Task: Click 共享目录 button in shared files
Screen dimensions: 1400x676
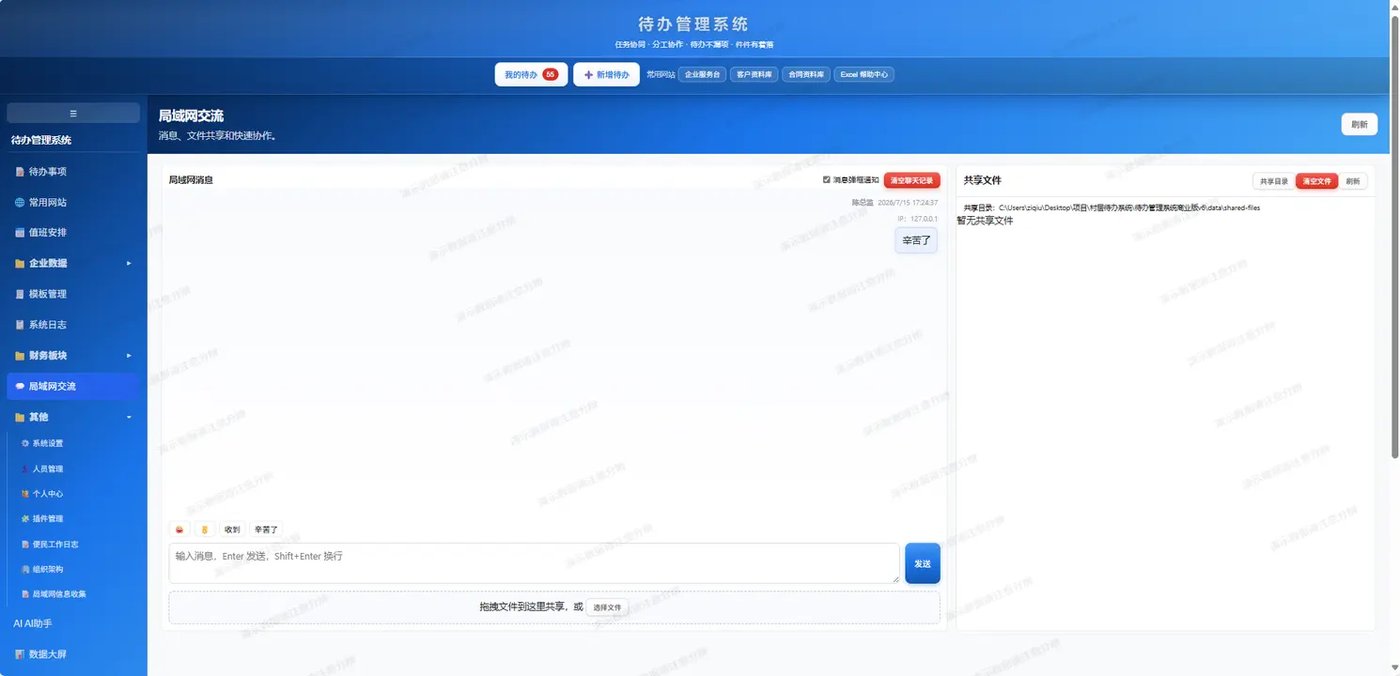Action: (1274, 181)
